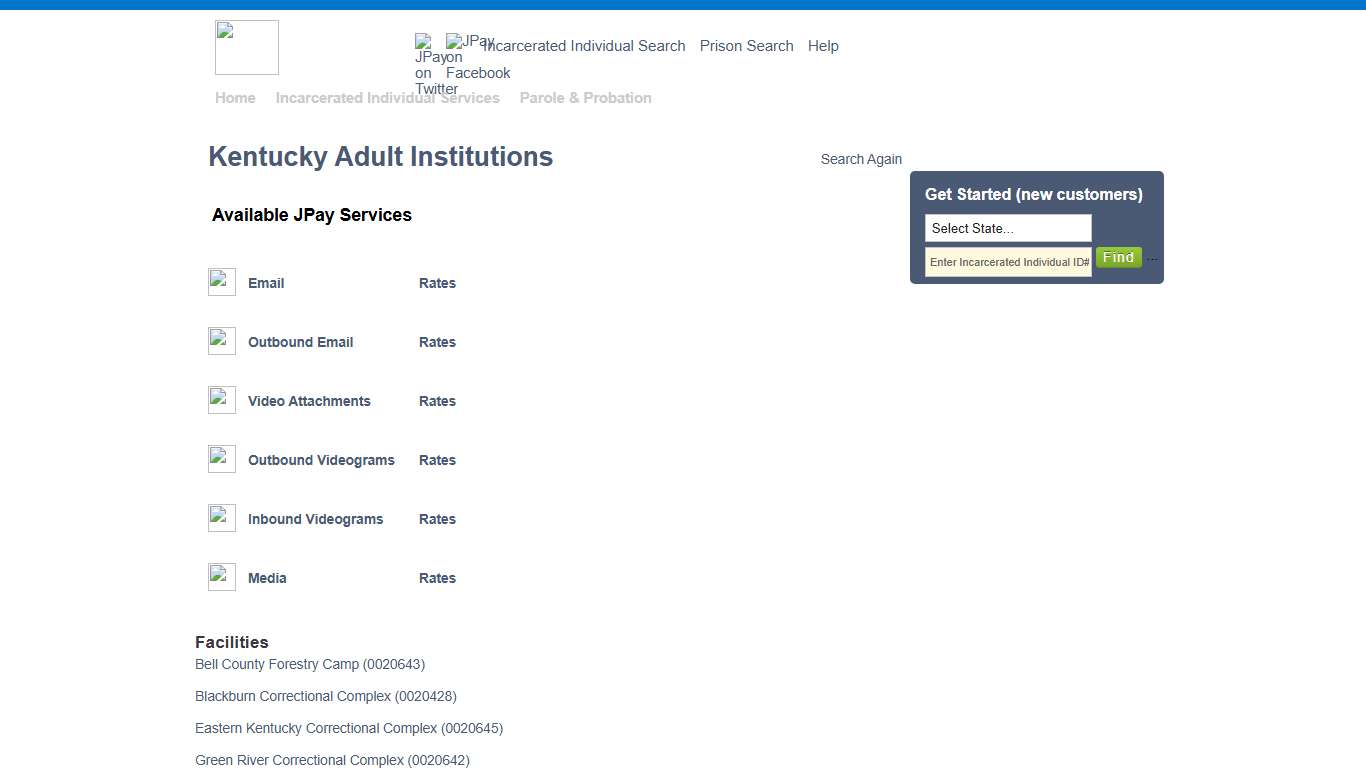Select the Email service icon
The height and width of the screenshot is (768, 1366).
point(221,282)
